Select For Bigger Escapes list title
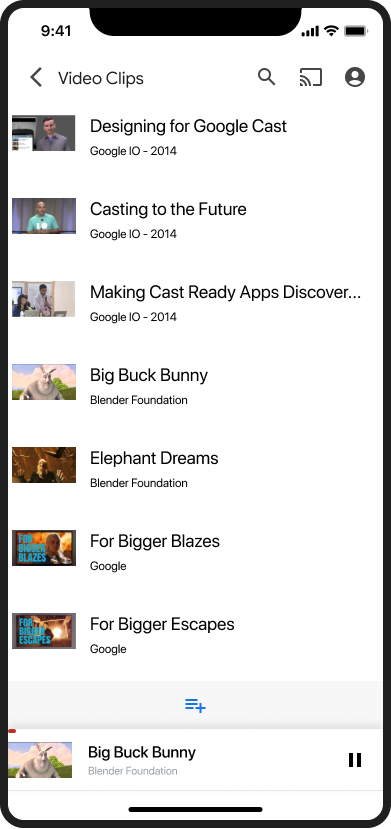 click(x=162, y=624)
